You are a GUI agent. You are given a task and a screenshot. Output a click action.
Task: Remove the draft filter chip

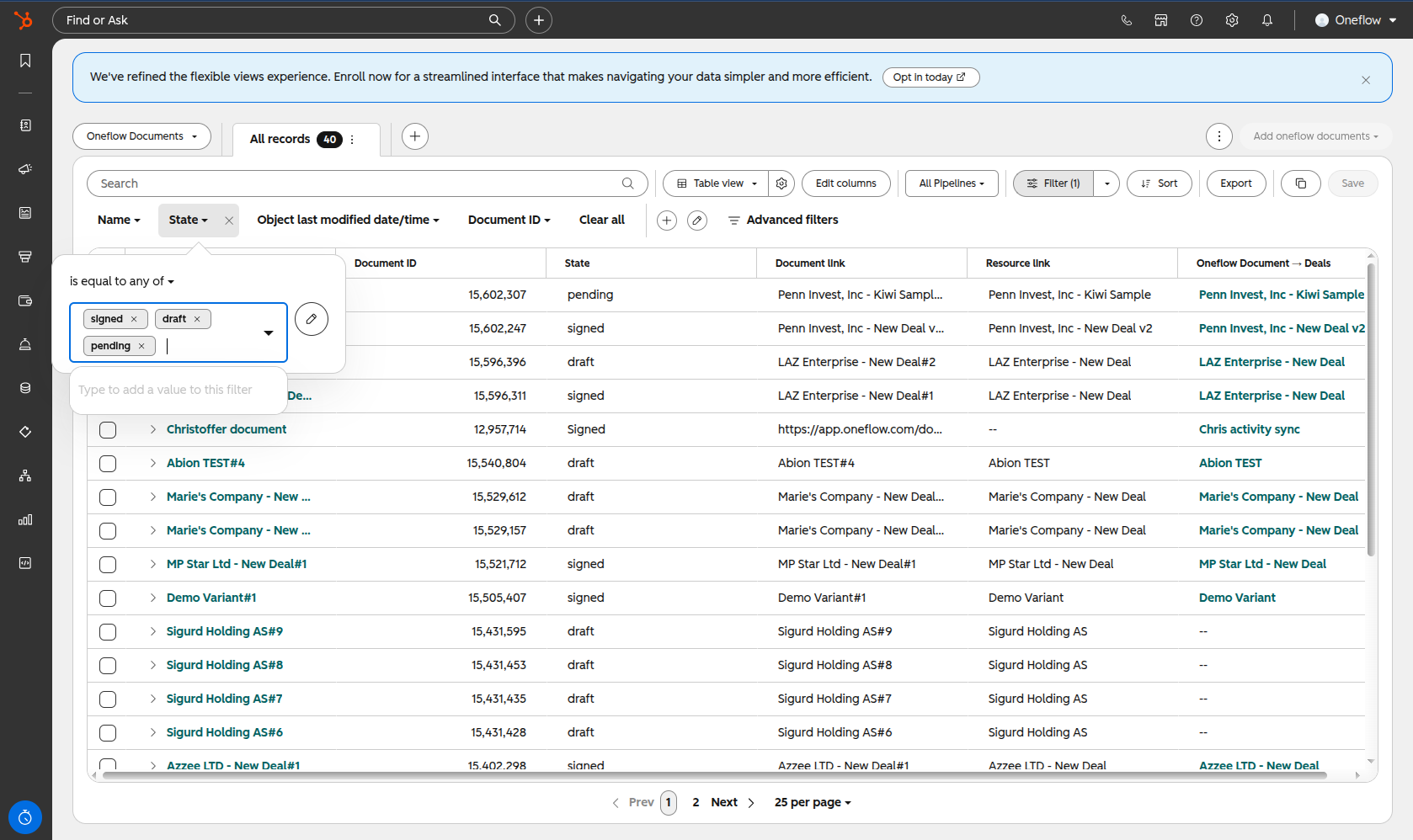pyautogui.click(x=197, y=319)
